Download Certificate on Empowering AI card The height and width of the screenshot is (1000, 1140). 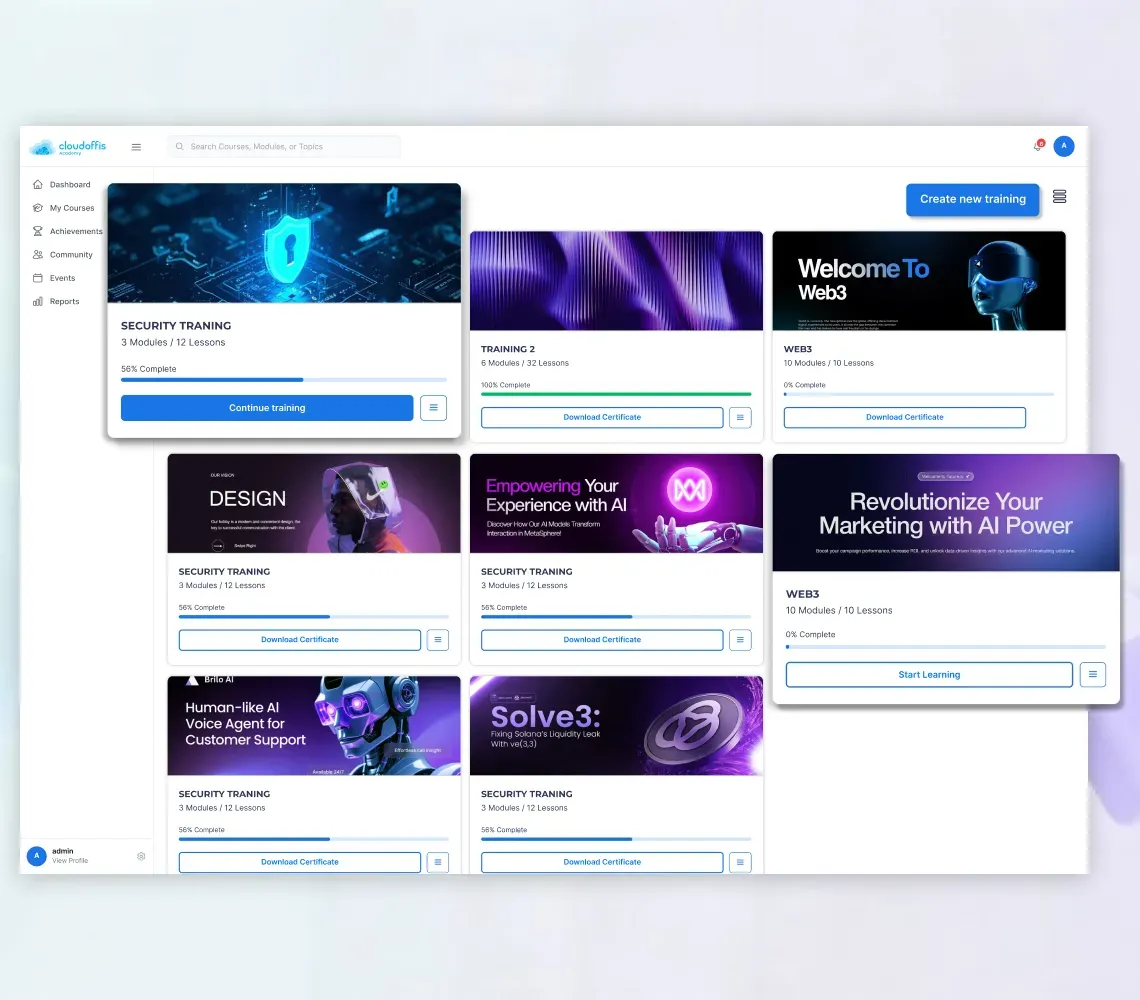point(602,640)
